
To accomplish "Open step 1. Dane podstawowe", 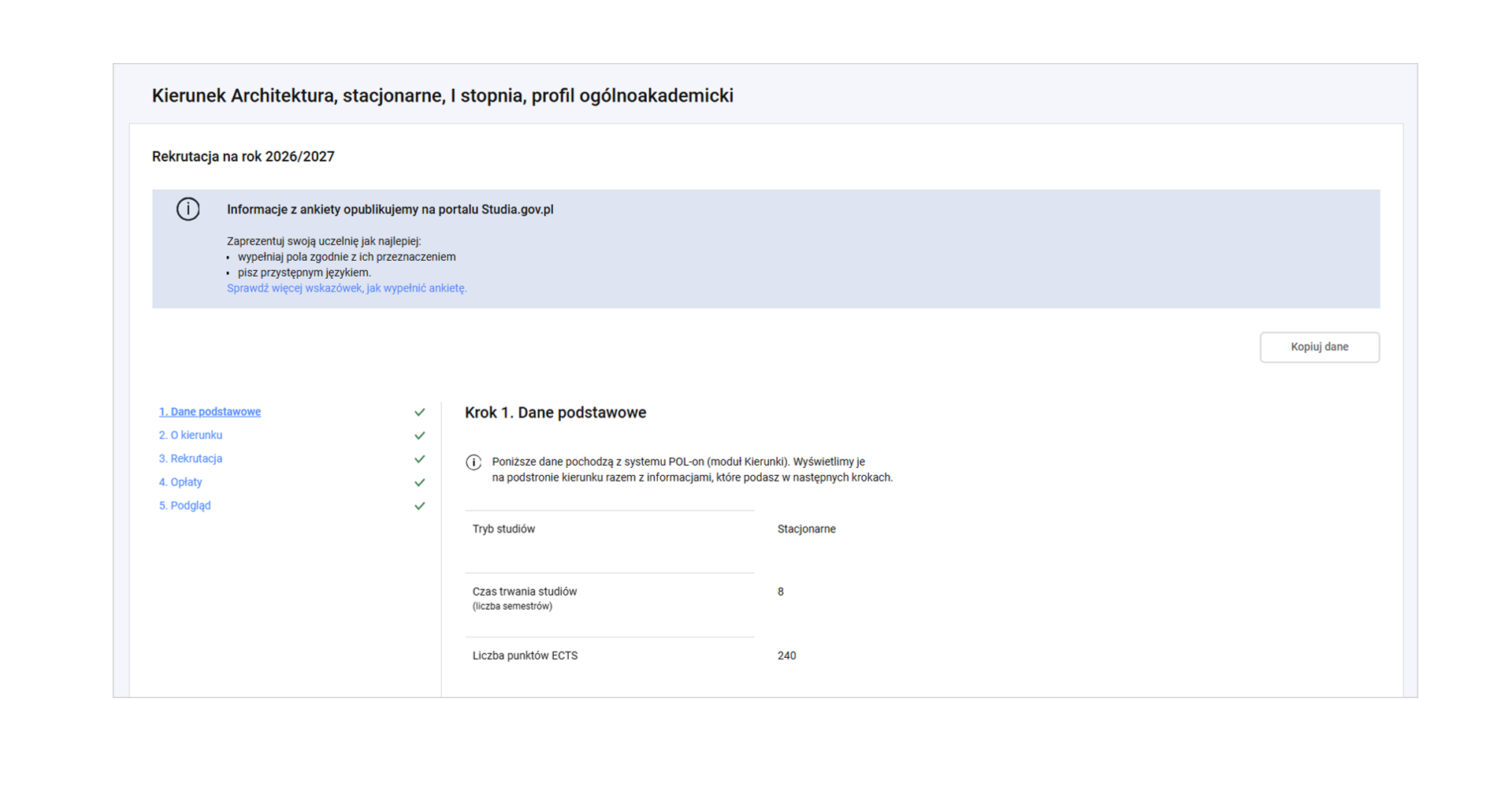I will (x=210, y=412).
